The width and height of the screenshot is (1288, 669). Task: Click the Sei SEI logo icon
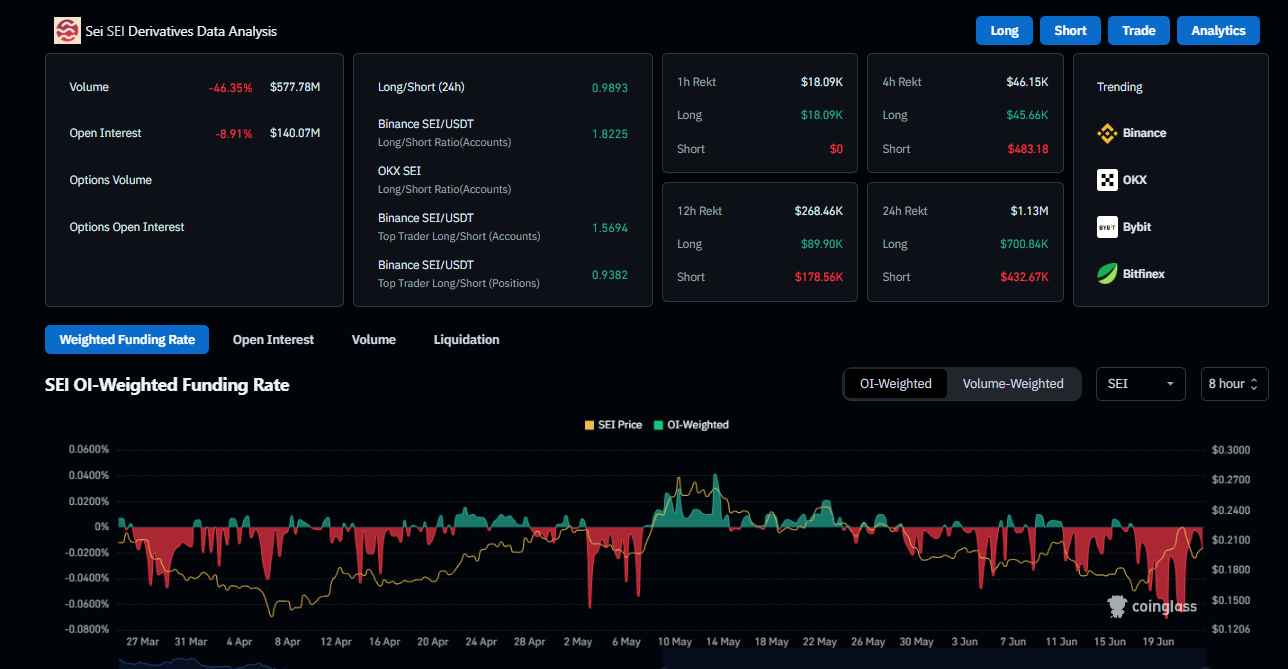(x=67, y=31)
